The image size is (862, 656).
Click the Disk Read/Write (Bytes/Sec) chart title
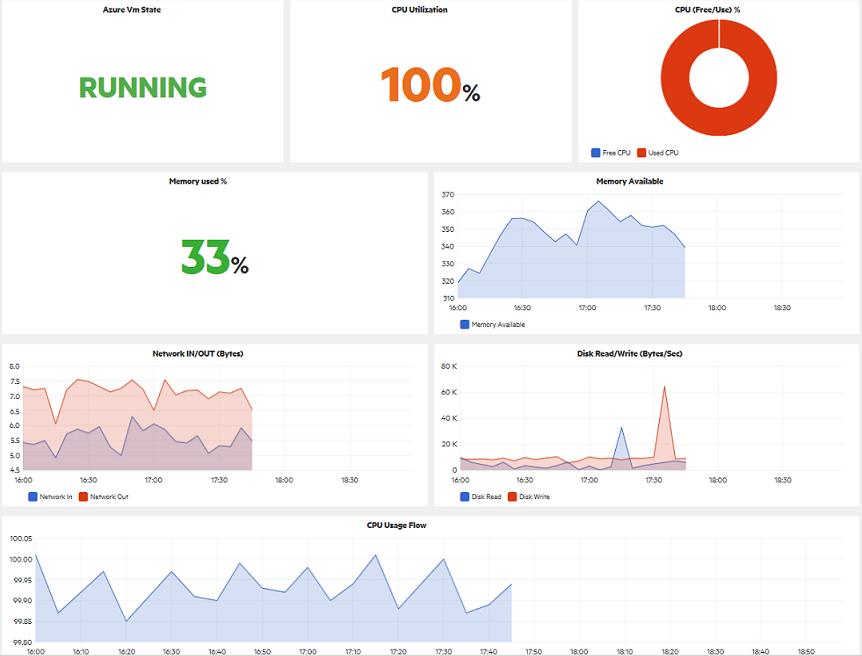pos(630,354)
